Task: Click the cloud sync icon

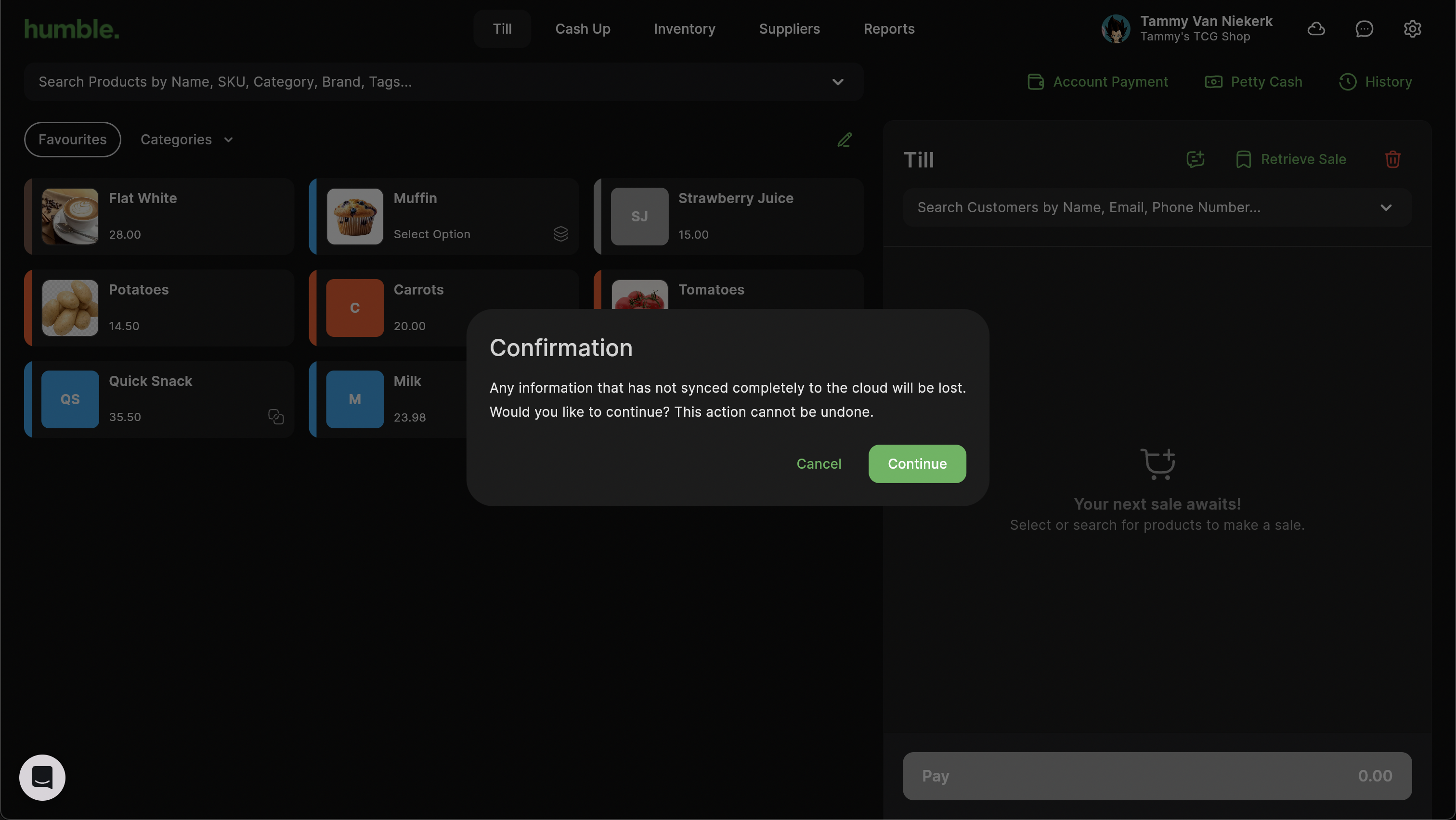Action: click(1316, 29)
